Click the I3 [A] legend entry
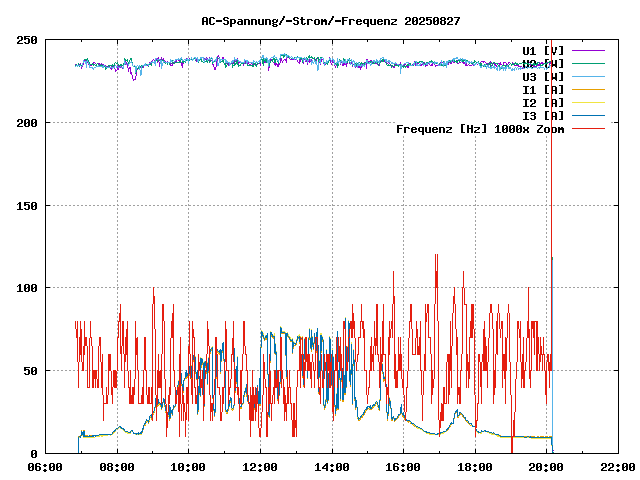This screenshot has height=480, width=640. point(543,115)
